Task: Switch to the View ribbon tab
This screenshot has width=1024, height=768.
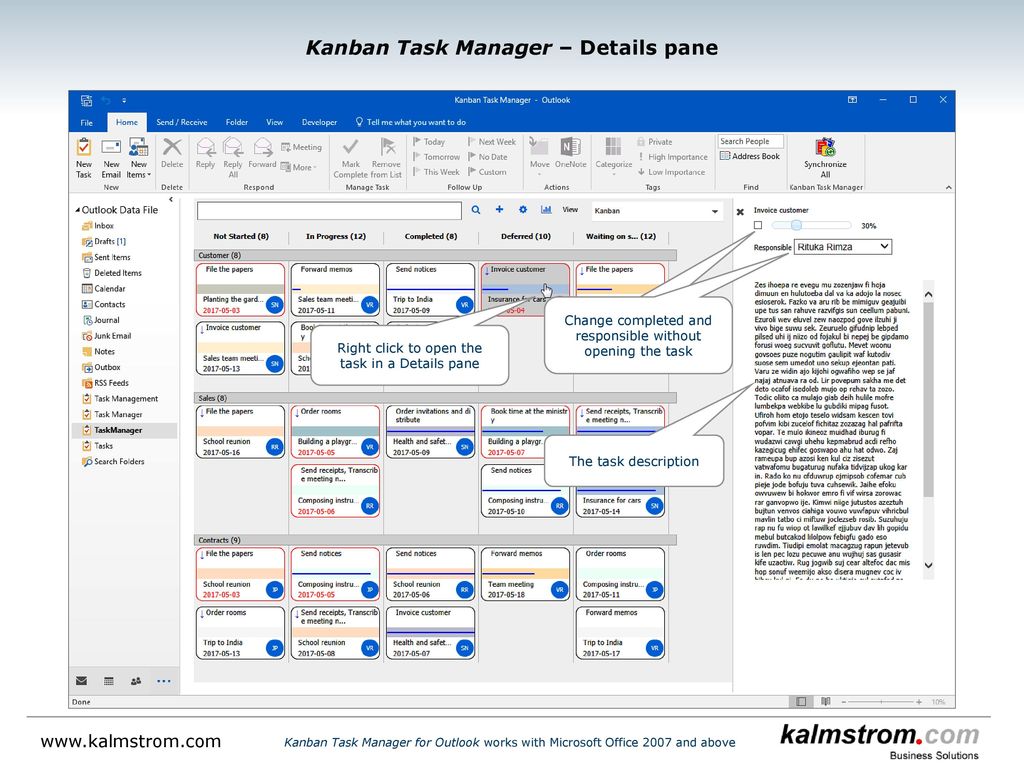Action: (x=274, y=122)
